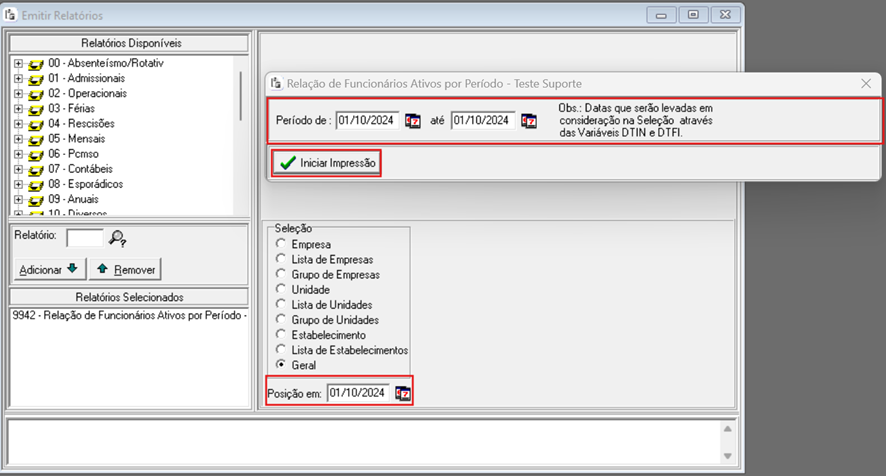Select Lista de Unidades radio option
The height and width of the screenshot is (476, 886).
281,304
